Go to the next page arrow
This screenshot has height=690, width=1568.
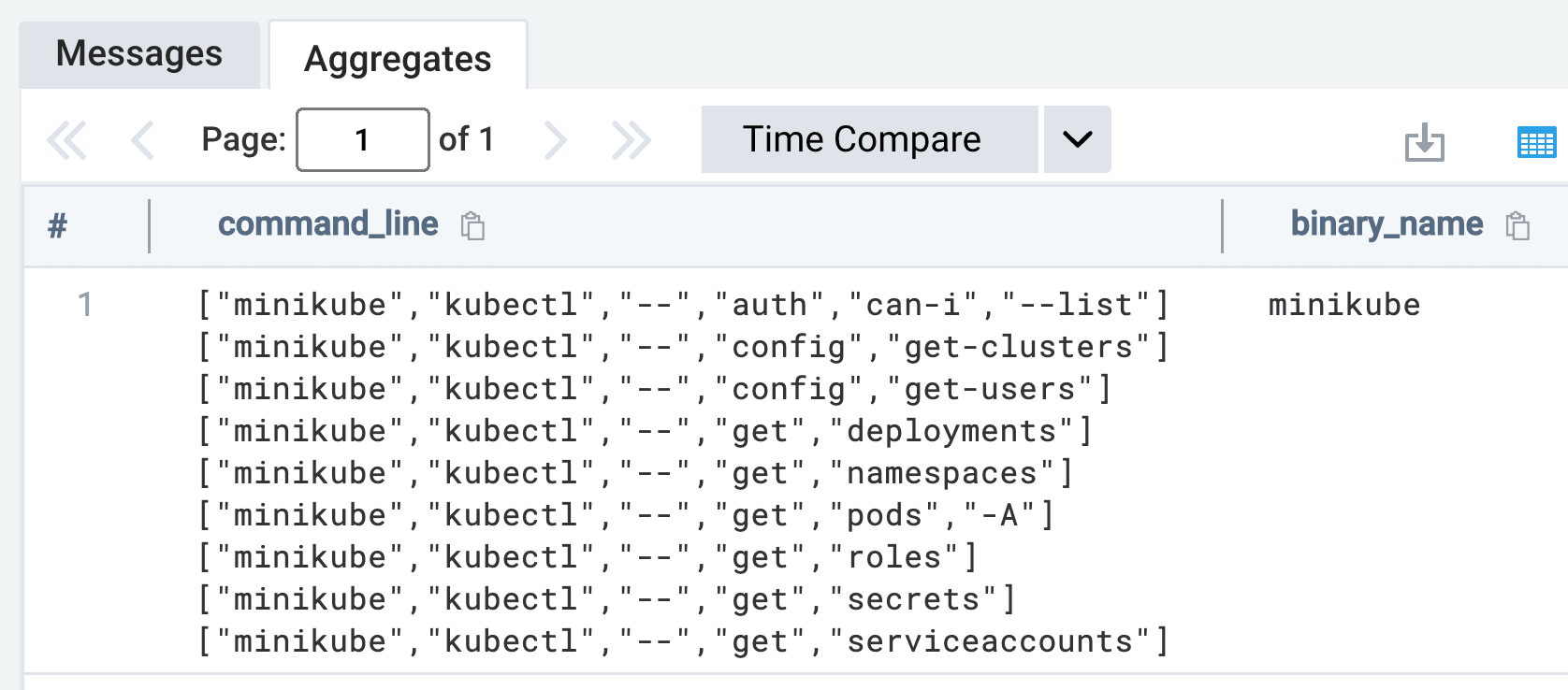[556, 140]
